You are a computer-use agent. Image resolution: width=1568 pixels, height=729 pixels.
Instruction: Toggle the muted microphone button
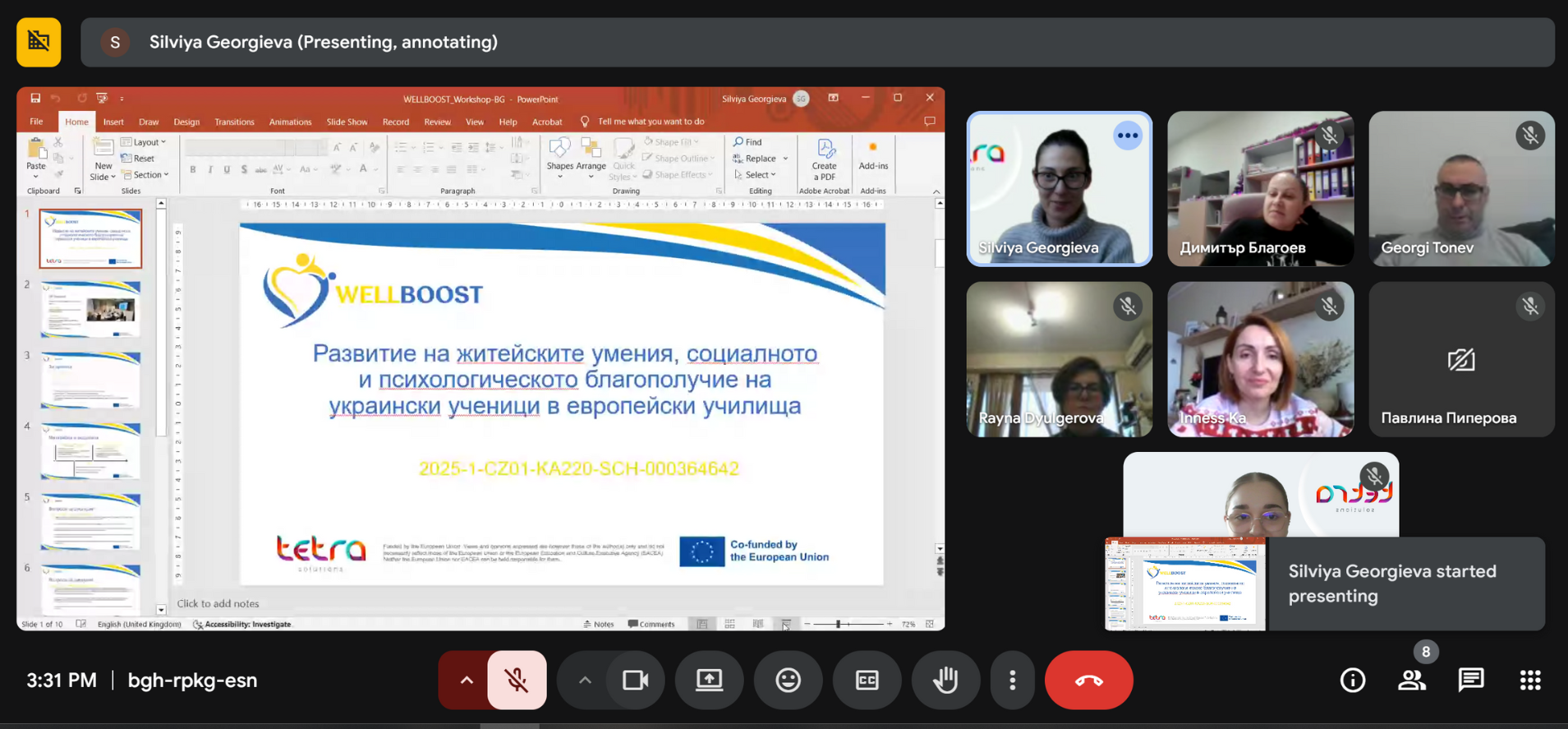[517, 681]
